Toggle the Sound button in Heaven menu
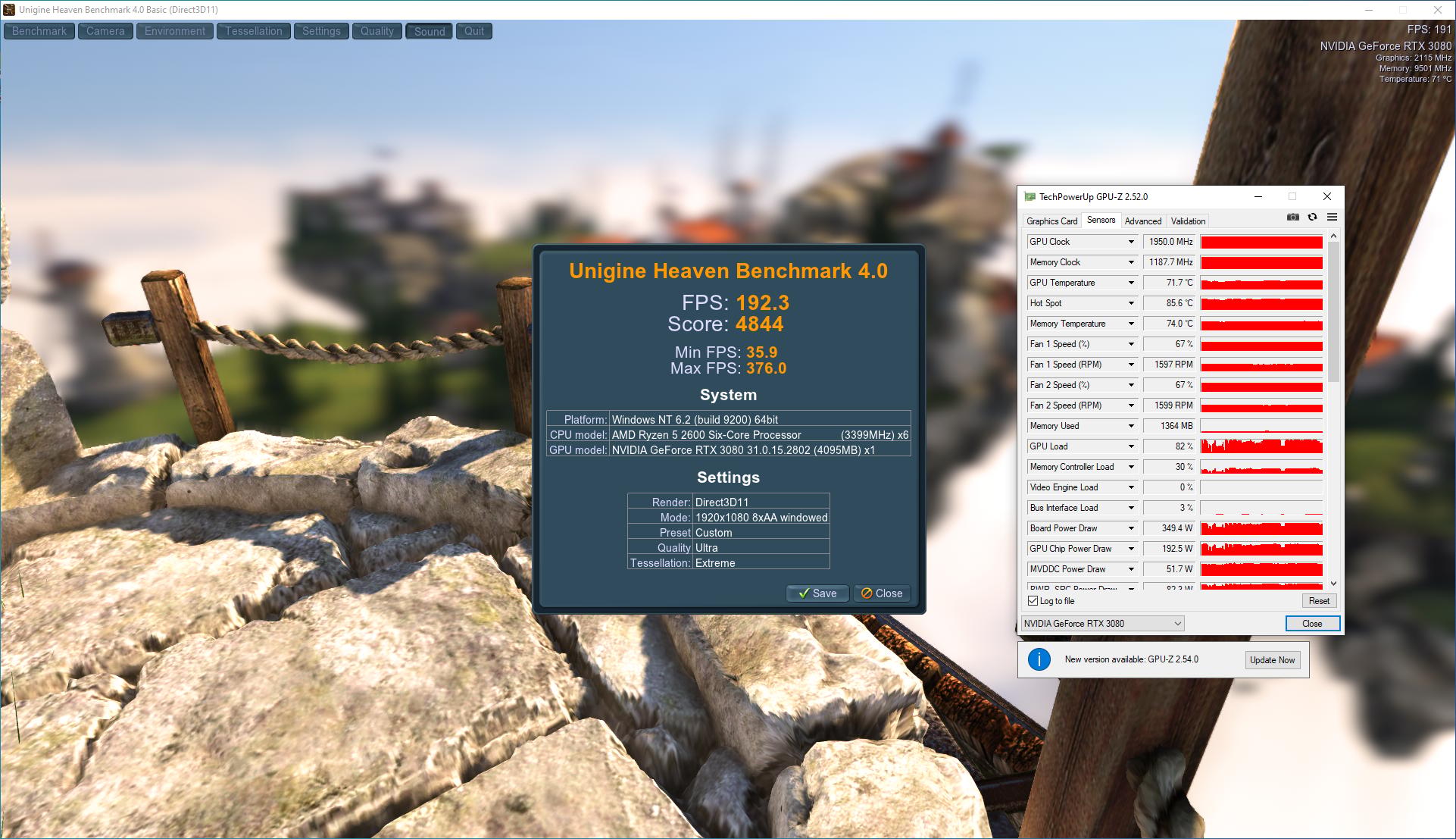The height and width of the screenshot is (839, 1456). 430,31
